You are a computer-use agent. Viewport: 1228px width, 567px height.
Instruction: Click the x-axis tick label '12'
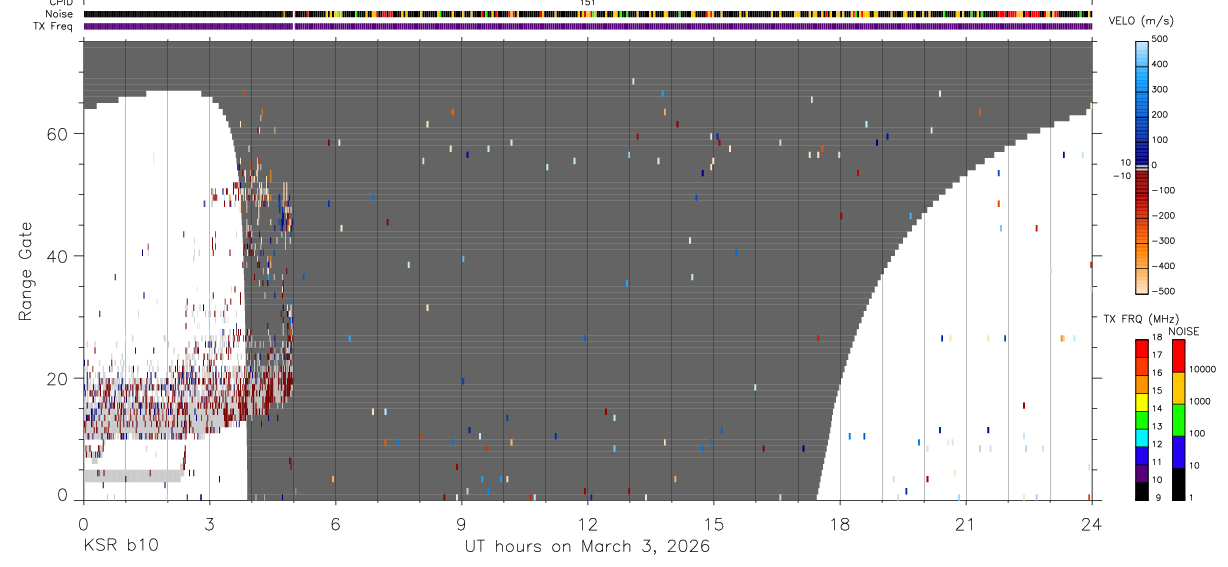click(x=588, y=523)
